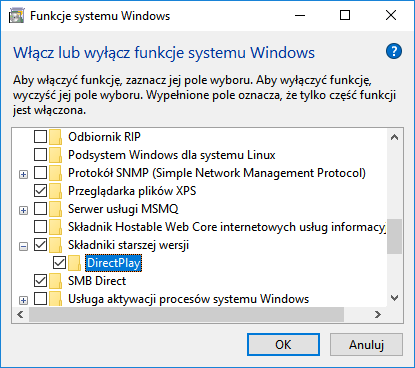Confirm changes with the OK button

[283, 344]
